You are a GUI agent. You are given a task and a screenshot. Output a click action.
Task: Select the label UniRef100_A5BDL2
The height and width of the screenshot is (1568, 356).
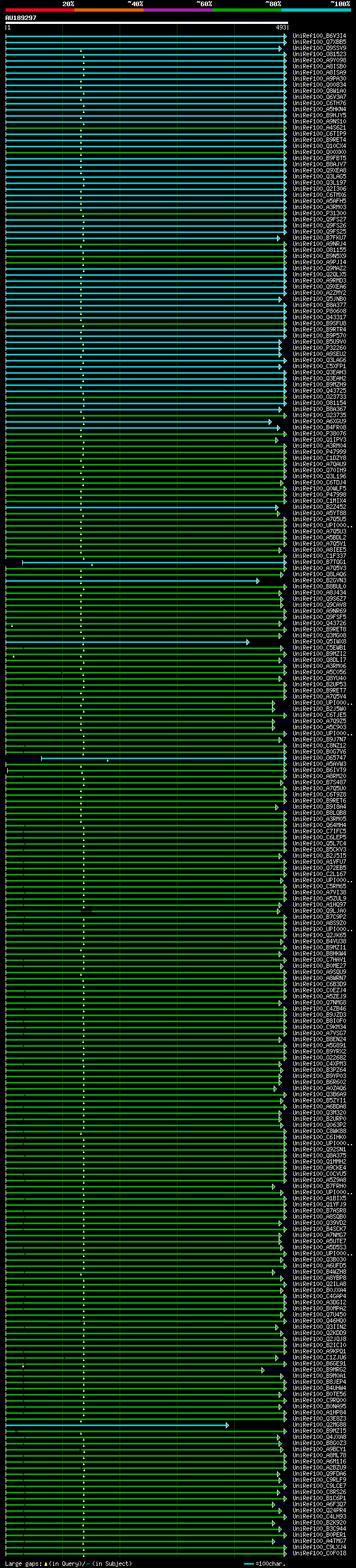319,537
